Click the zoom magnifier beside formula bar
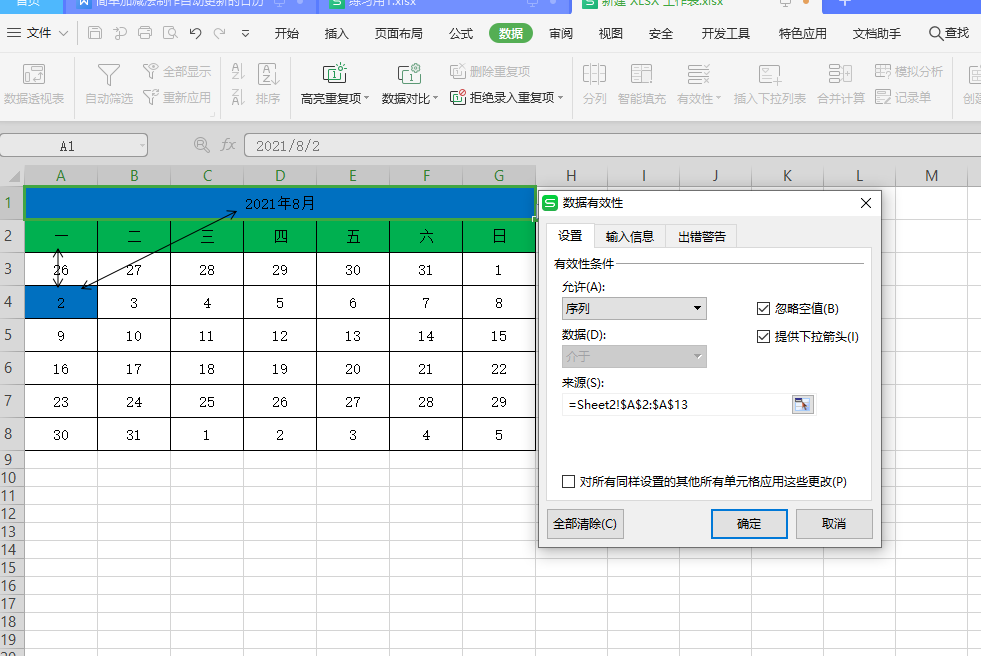 click(201, 145)
